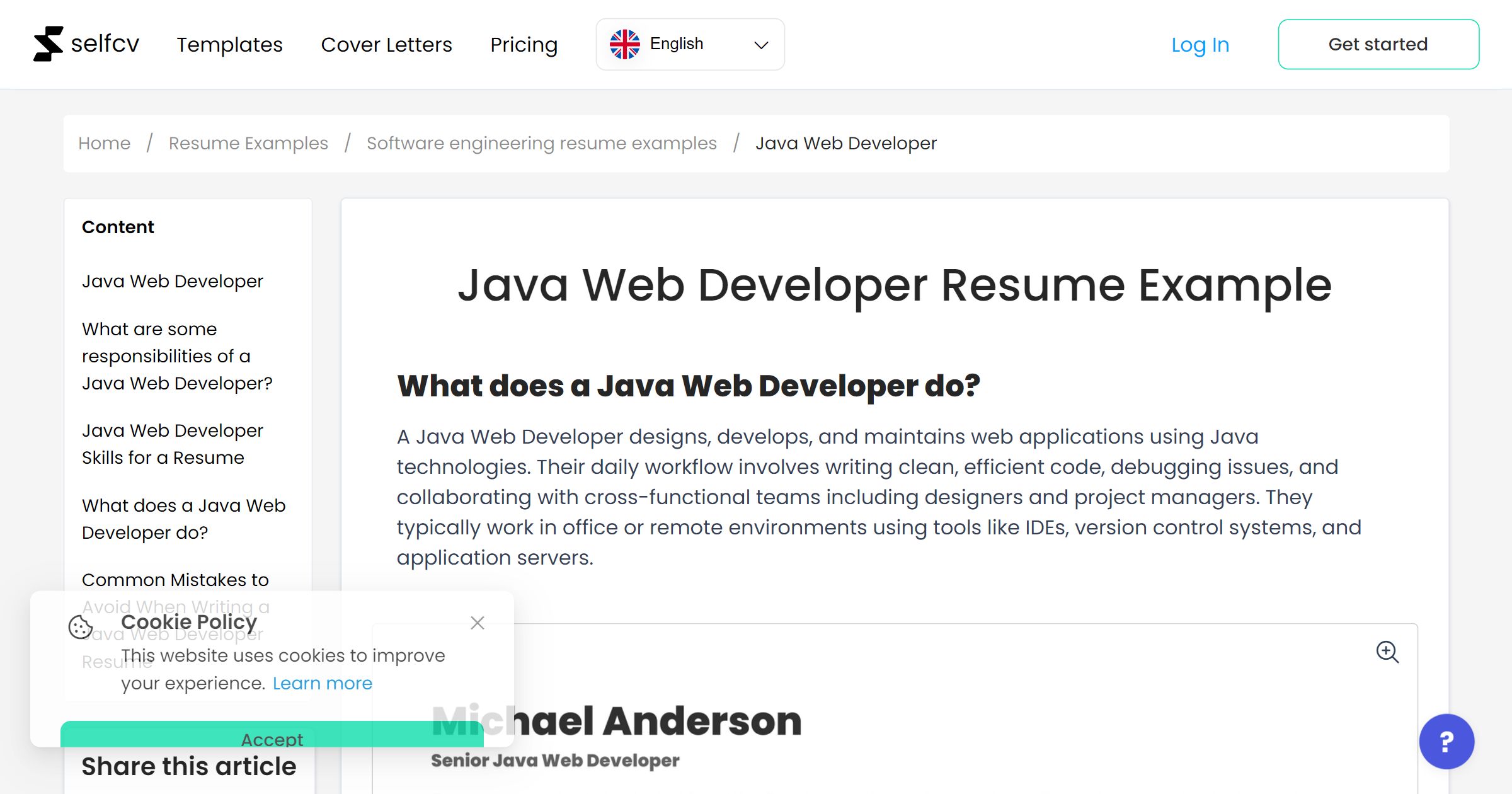Click the Michael Anderson resume preview
The image size is (1512, 794).
pos(895,709)
